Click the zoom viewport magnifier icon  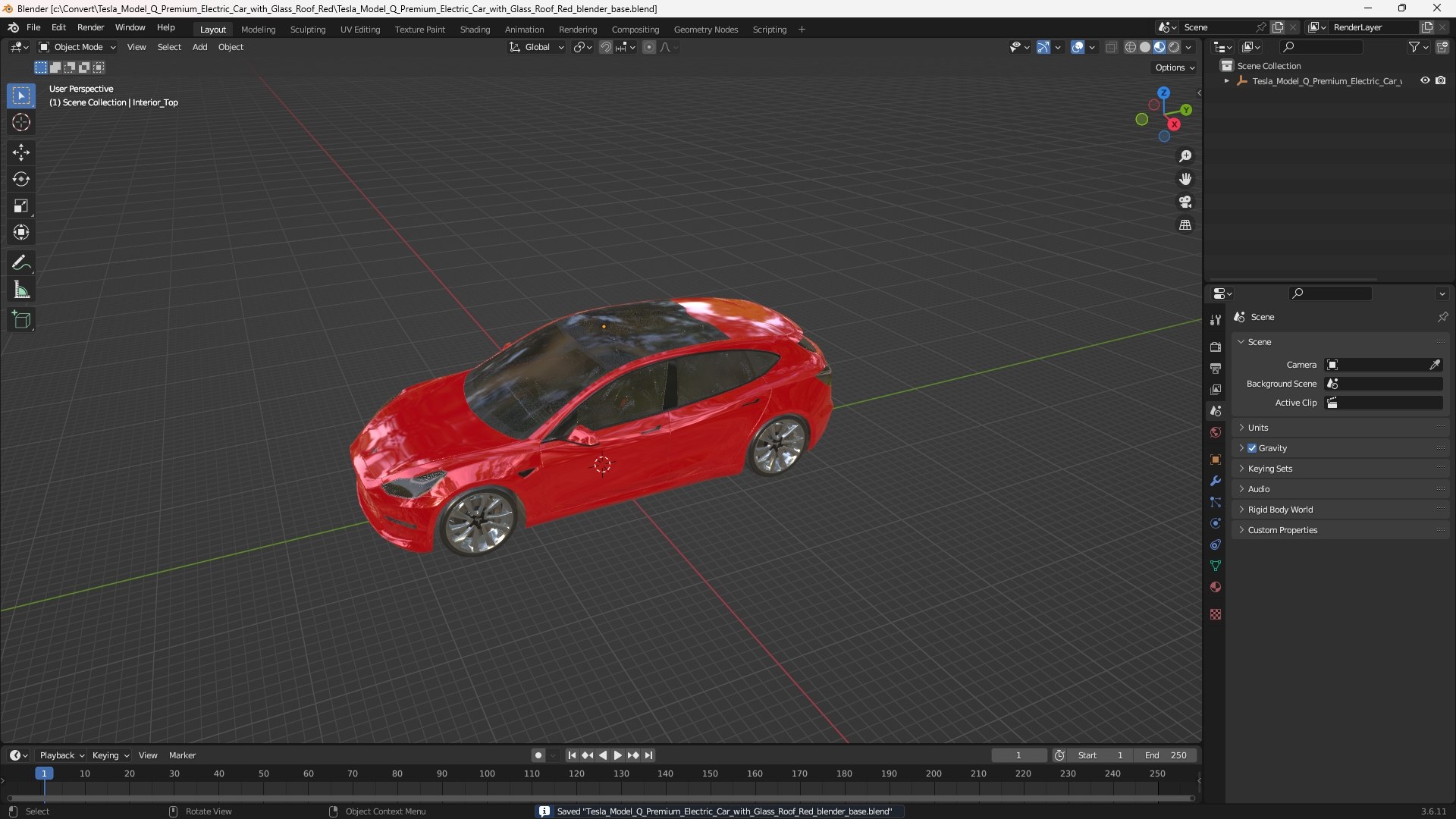[1185, 156]
